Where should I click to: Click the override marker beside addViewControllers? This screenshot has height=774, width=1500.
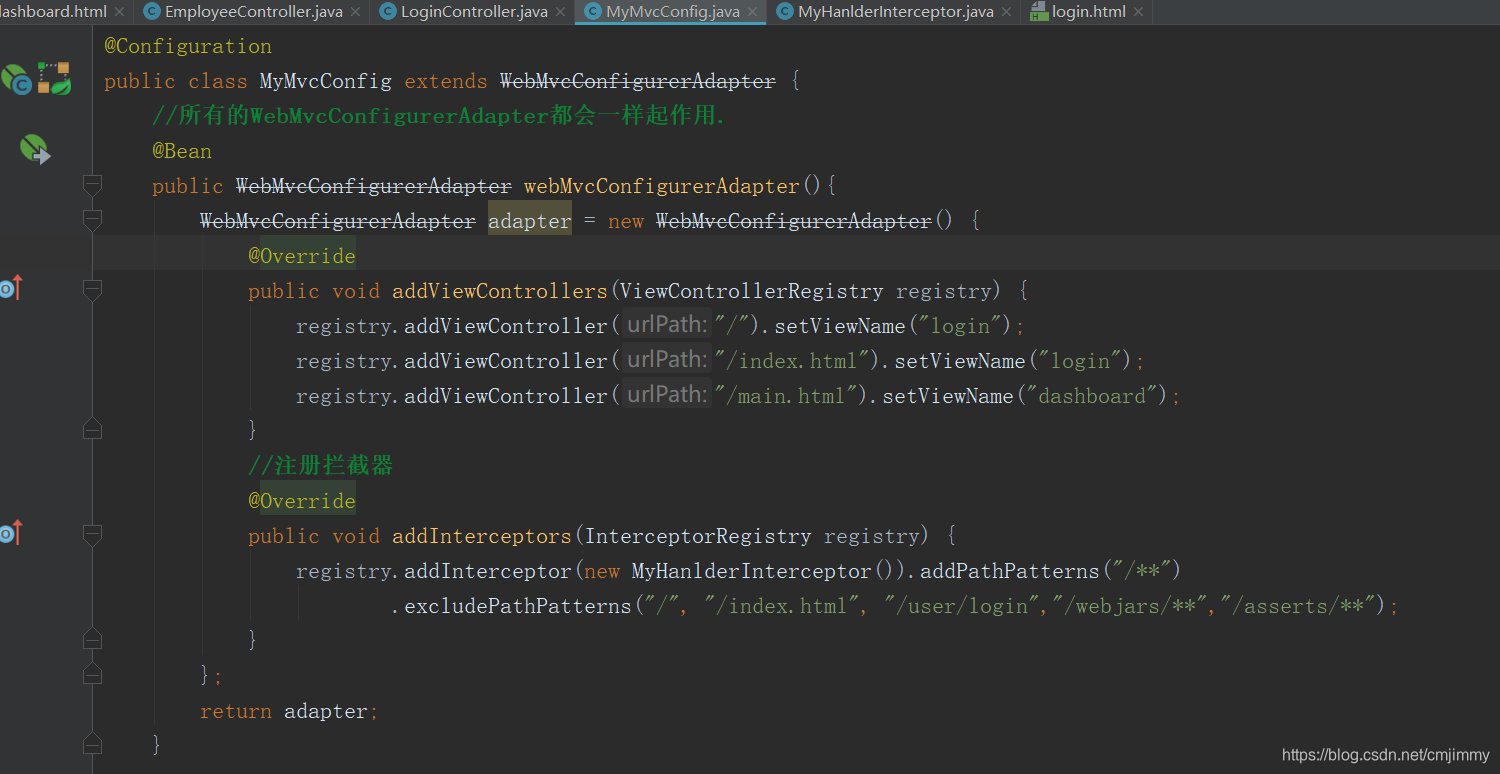pyautogui.click(x=10, y=289)
